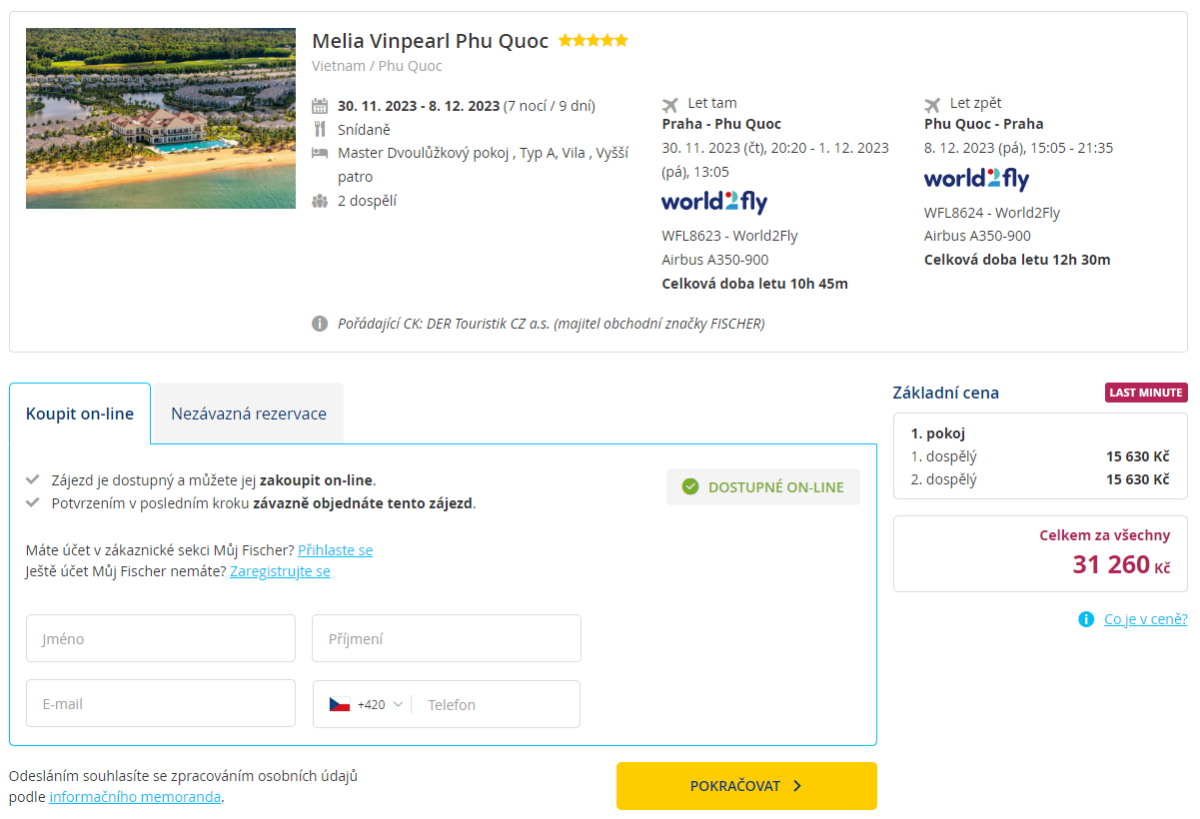Click the calendar icon beside trip dates
The width and height of the screenshot is (1200, 819).
(320, 106)
